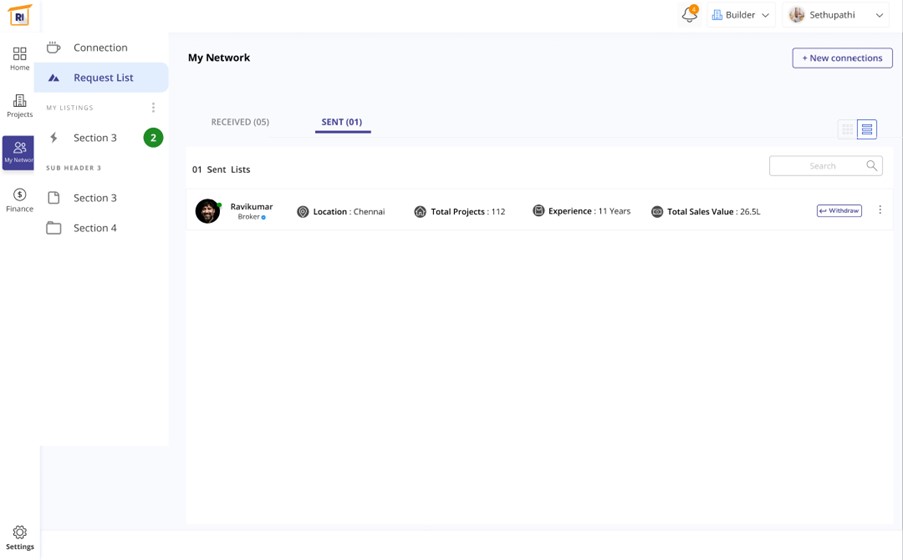Click the Search input field
Screen dimensions: 903x560
click(x=816, y=166)
